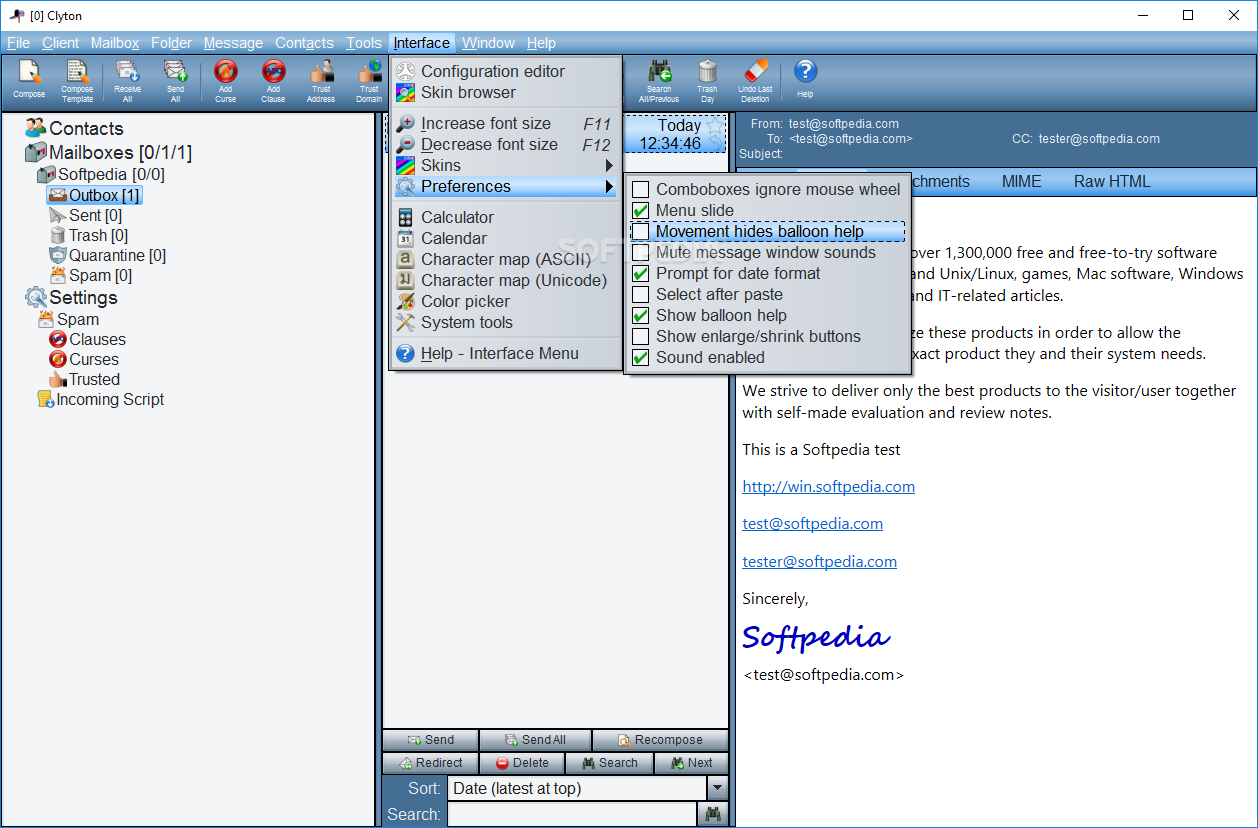
Task: Click the Add Curse toolbar icon
Action: tap(226, 81)
